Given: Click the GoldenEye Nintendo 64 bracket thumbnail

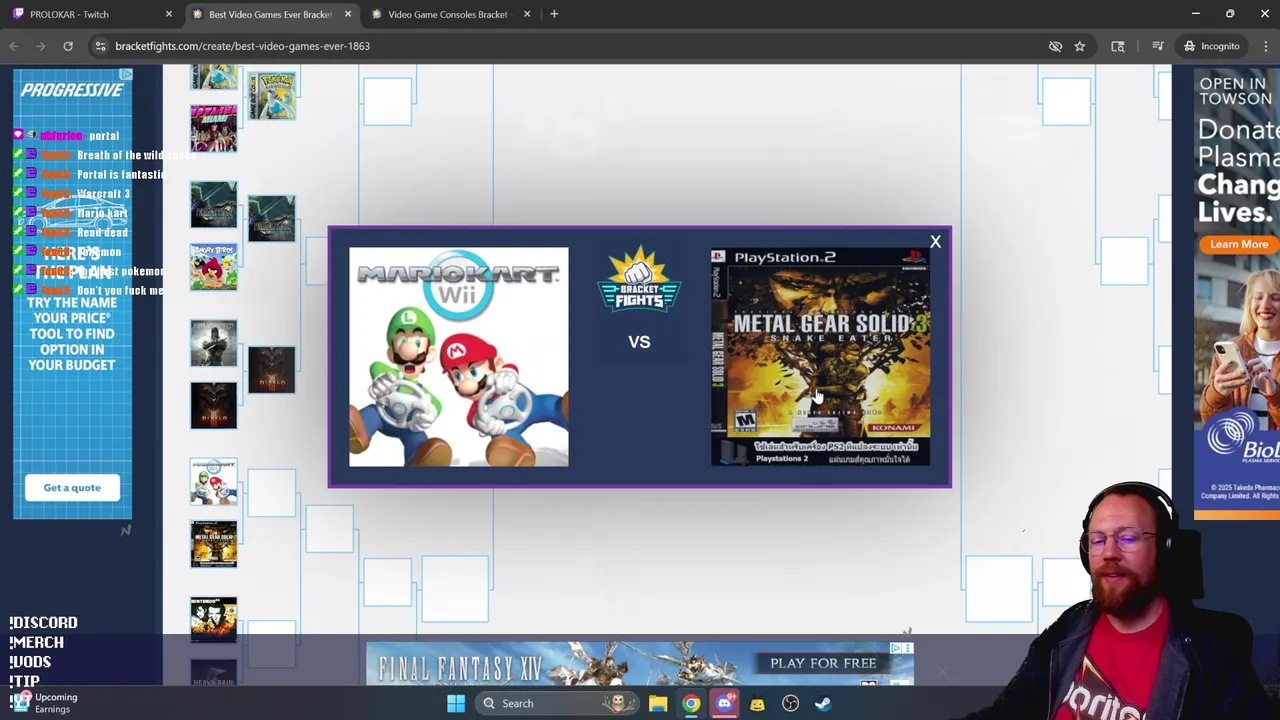Looking at the screenshot, I should 213,620.
